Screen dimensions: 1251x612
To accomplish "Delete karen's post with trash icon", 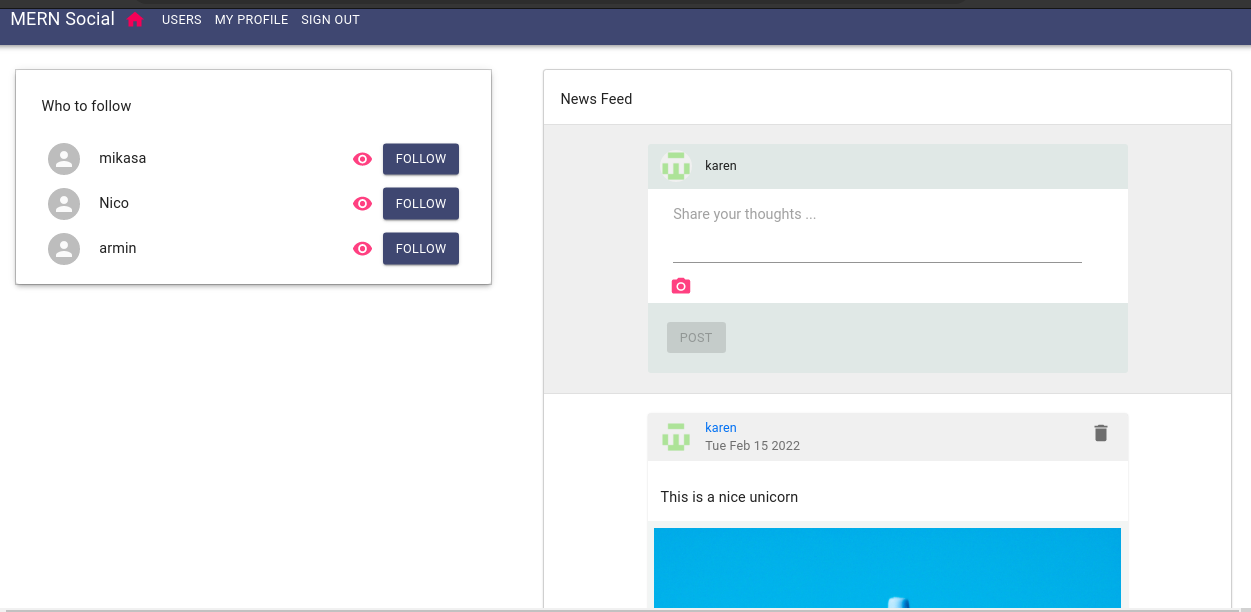I will 1100,433.
